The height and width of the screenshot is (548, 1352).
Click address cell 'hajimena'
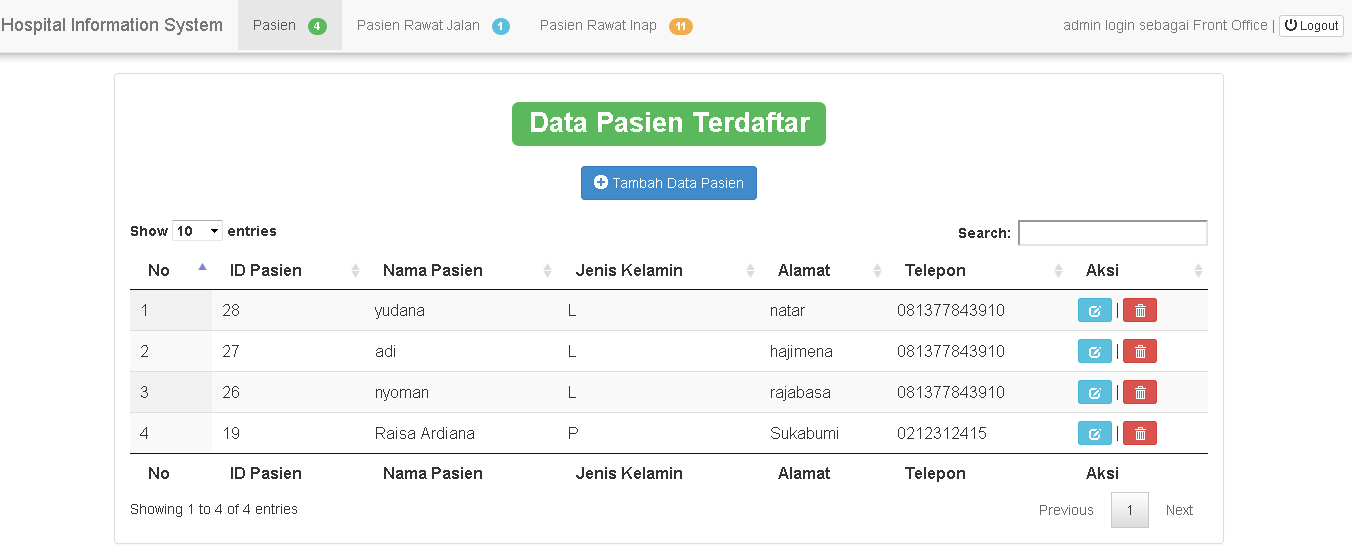(802, 351)
